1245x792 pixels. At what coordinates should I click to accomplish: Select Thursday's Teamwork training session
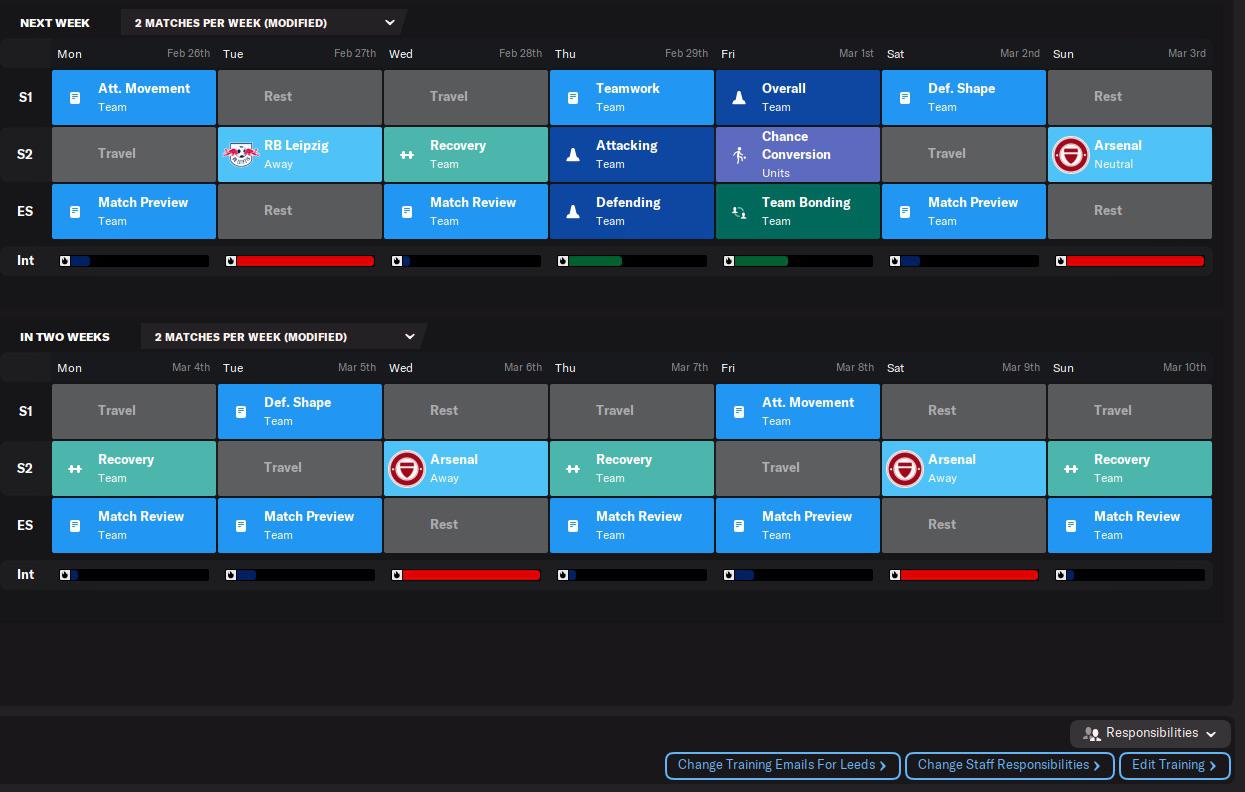tap(632, 97)
